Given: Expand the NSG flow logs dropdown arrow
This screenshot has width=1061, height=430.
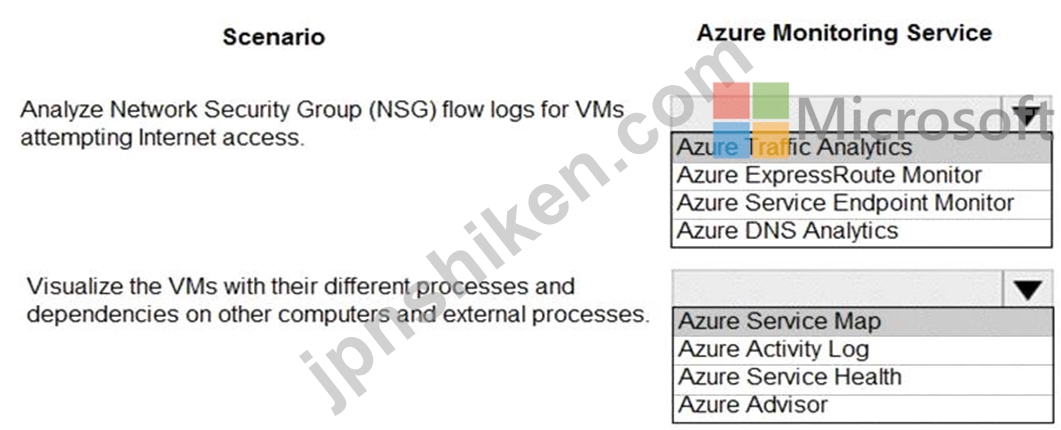Looking at the screenshot, I should pyautogui.click(x=1028, y=114).
